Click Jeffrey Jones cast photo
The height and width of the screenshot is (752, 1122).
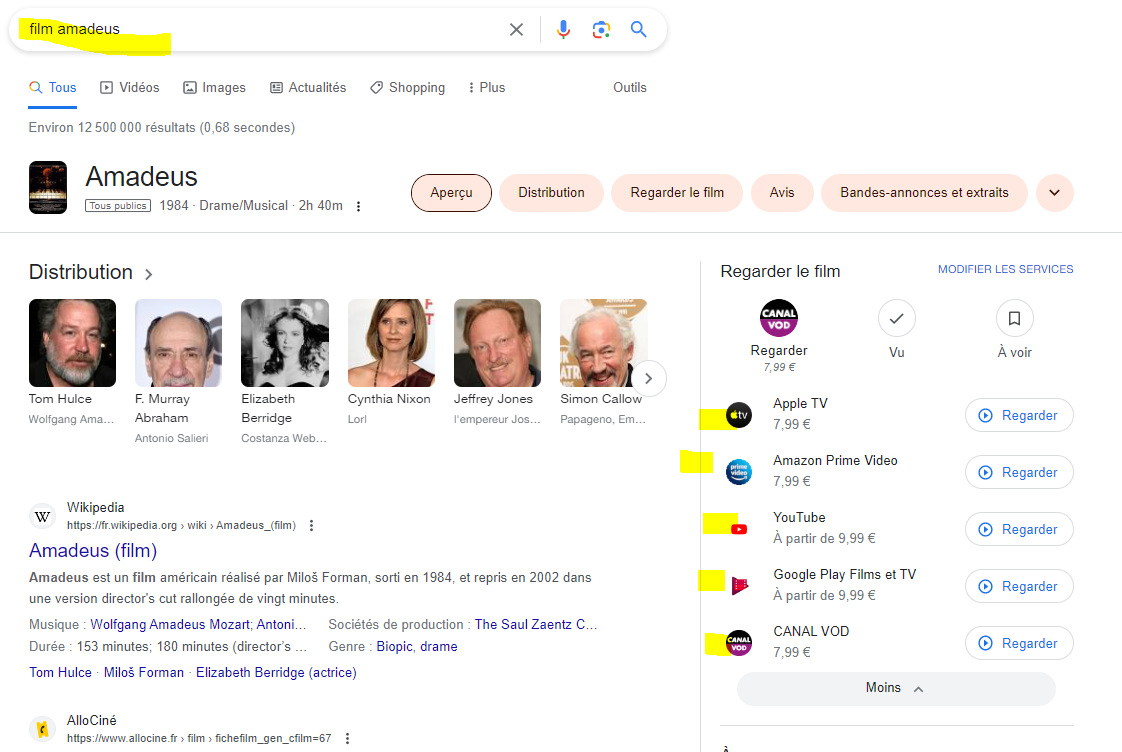tap(497, 343)
